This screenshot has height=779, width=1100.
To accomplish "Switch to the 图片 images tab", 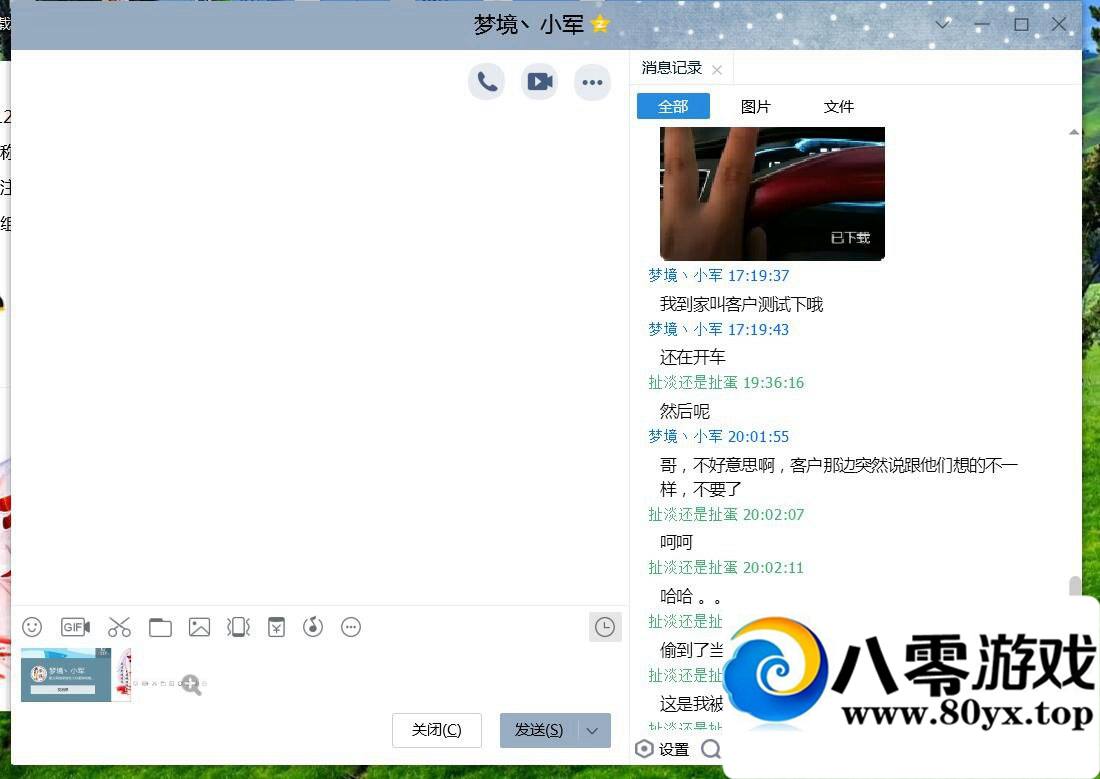I will pyautogui.click(x=756, y=106).
